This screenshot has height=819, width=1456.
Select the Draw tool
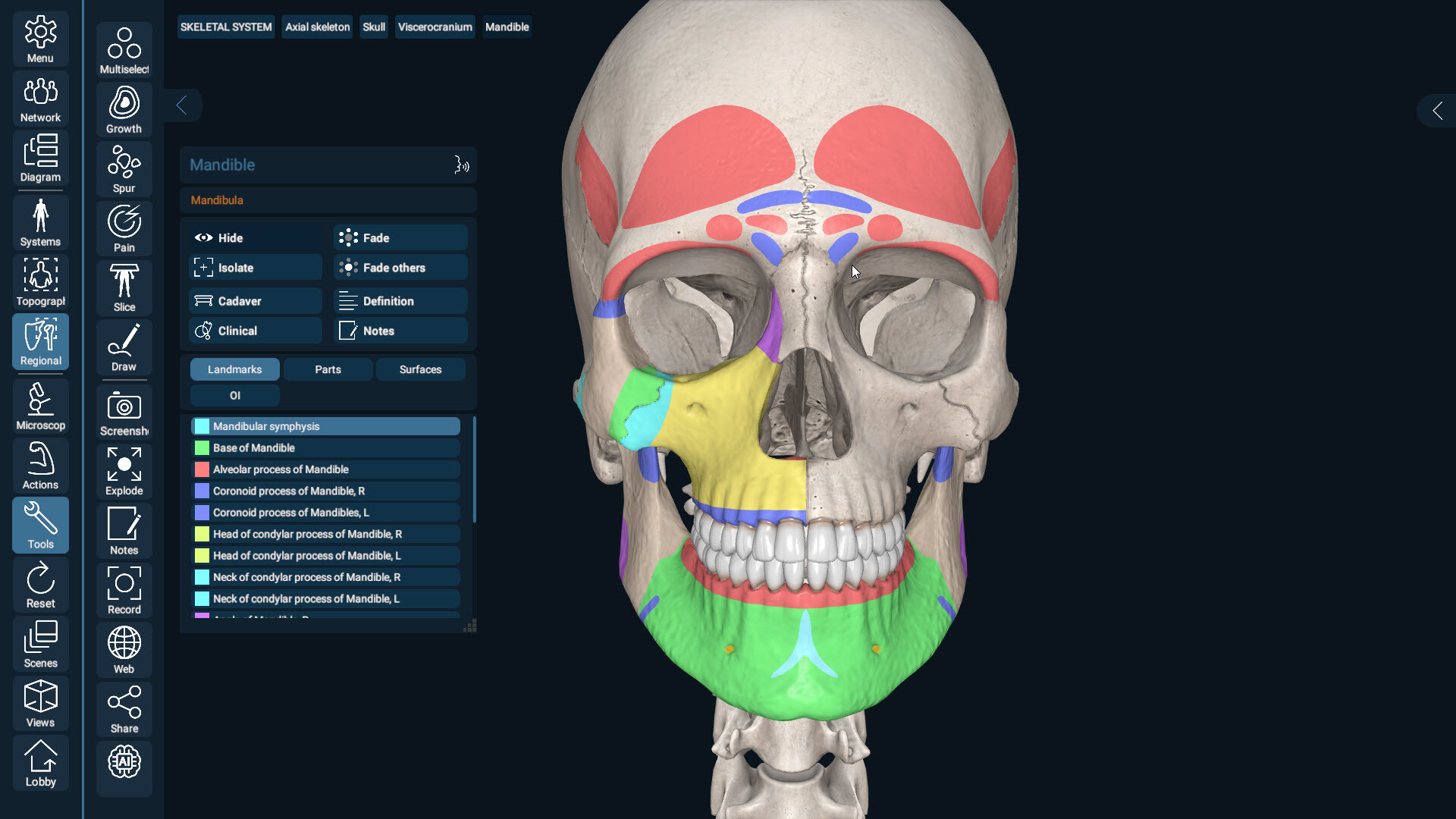124,347
